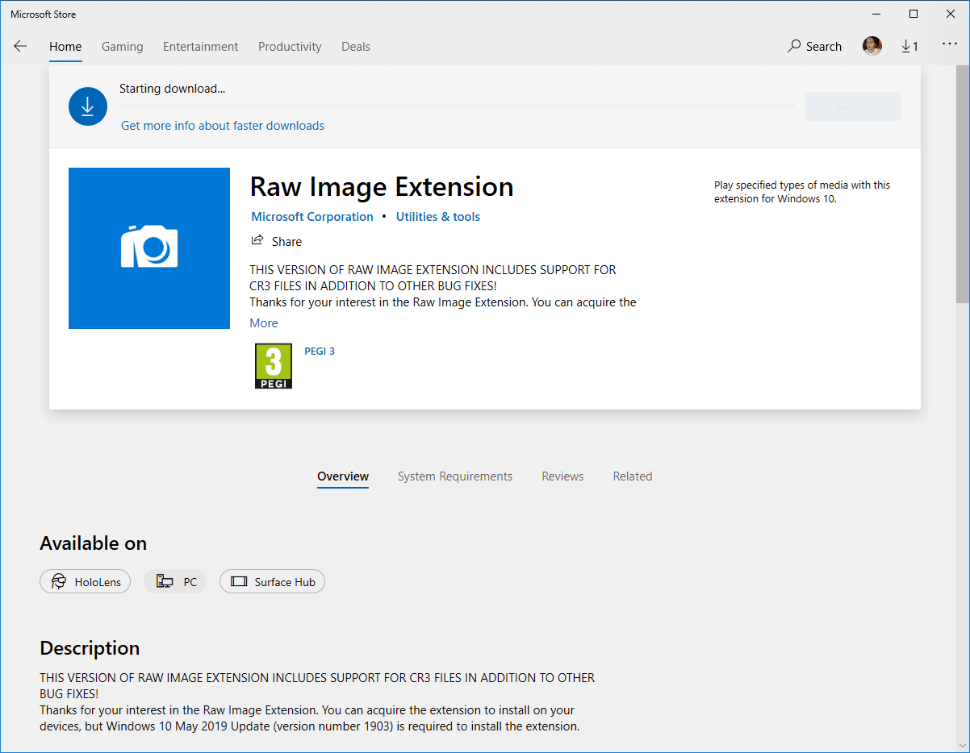This screenshot has height=753, width=970.
Task: Click the greyed-out Launch button
Action: pyautogui.click(x=852, y=106)
